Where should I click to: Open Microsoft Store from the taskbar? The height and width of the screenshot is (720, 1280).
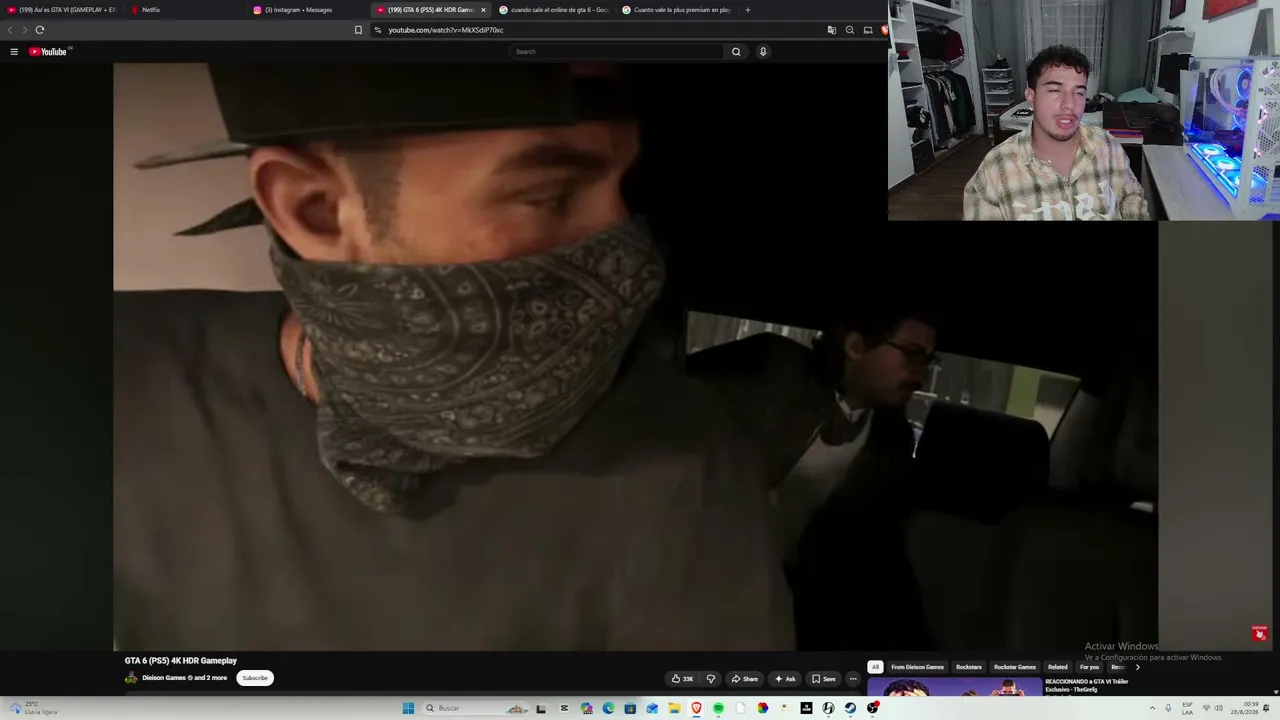coord(630,708)
